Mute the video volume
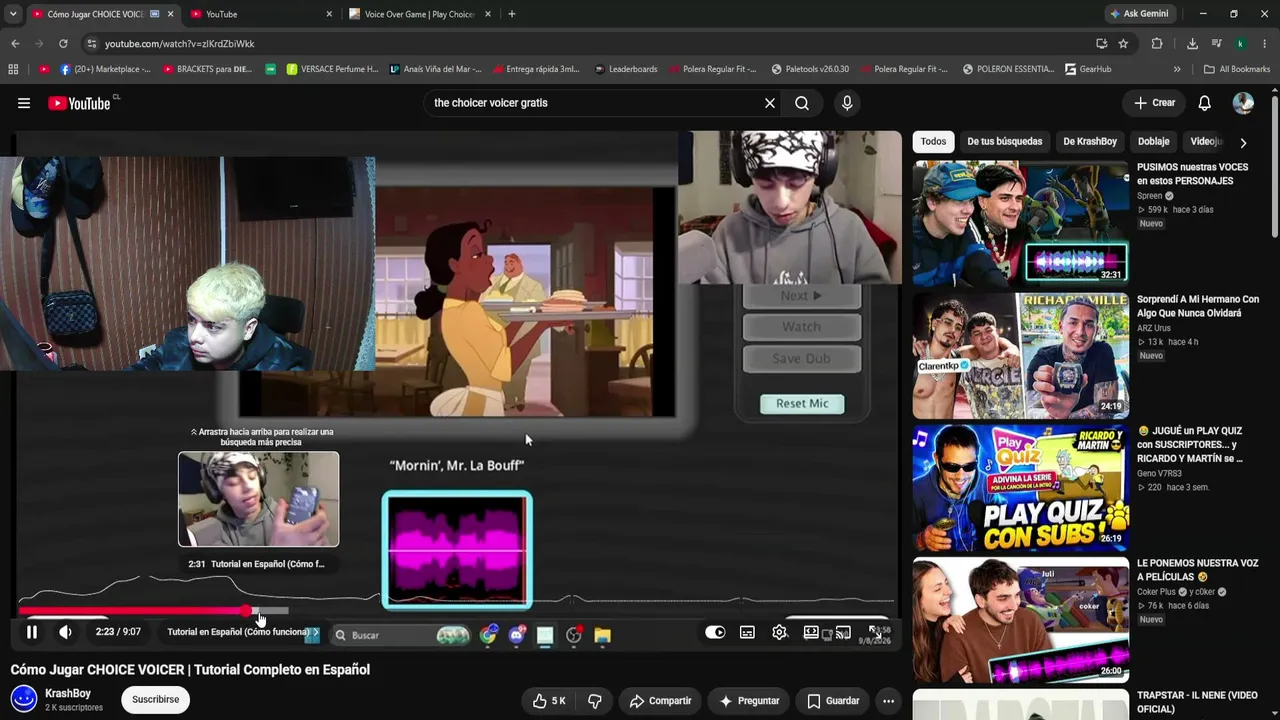 pos(65,632)
